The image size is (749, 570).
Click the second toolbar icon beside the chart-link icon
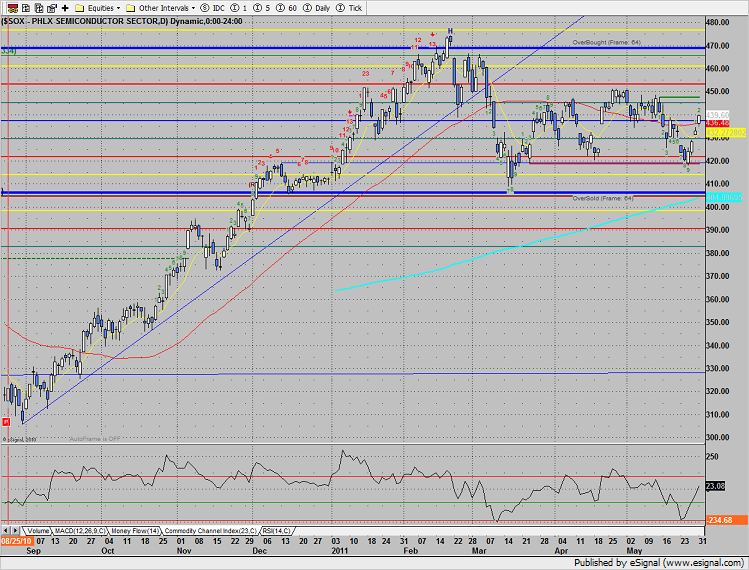click(26, 8)
